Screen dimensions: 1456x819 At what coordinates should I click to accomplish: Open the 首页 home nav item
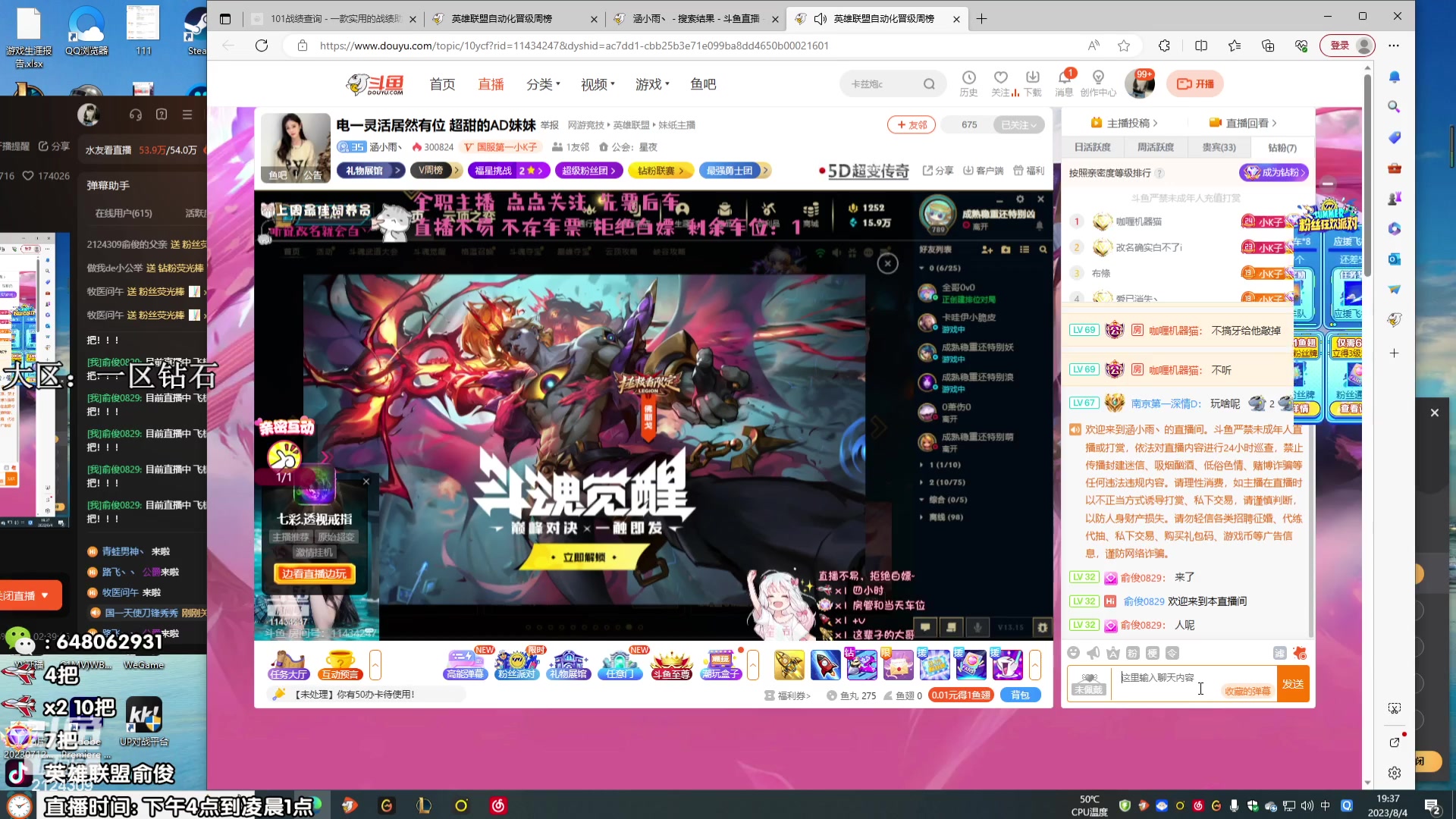tap(442, 84)
